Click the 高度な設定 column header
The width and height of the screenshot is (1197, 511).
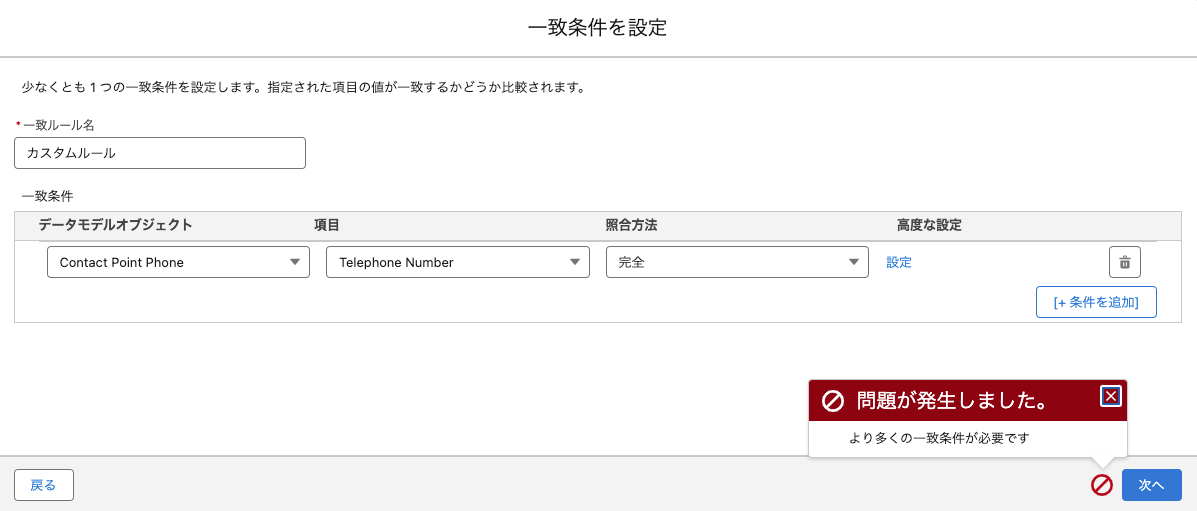point(929,225)
